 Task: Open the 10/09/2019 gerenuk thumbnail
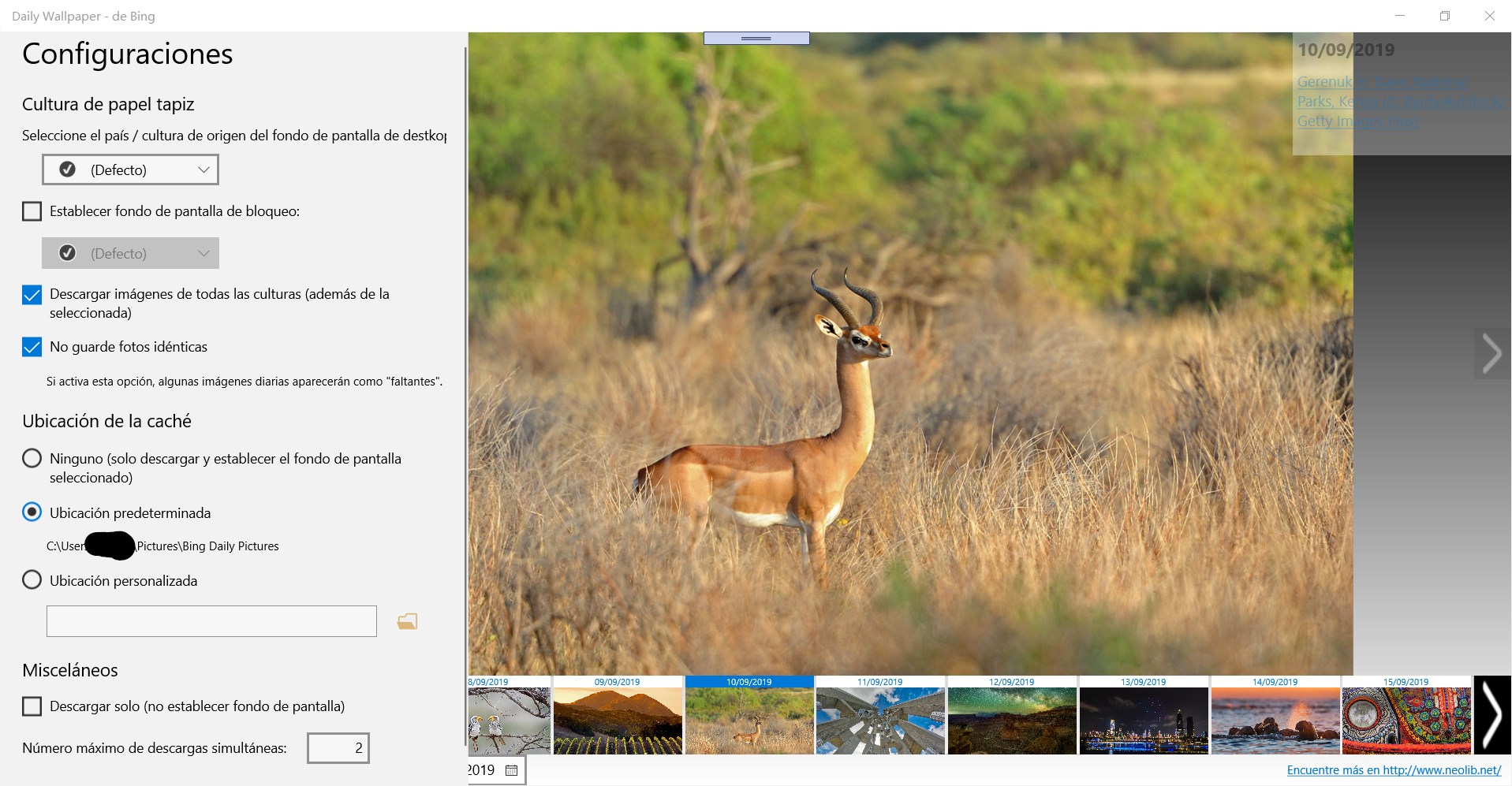(x=749, y=715)
